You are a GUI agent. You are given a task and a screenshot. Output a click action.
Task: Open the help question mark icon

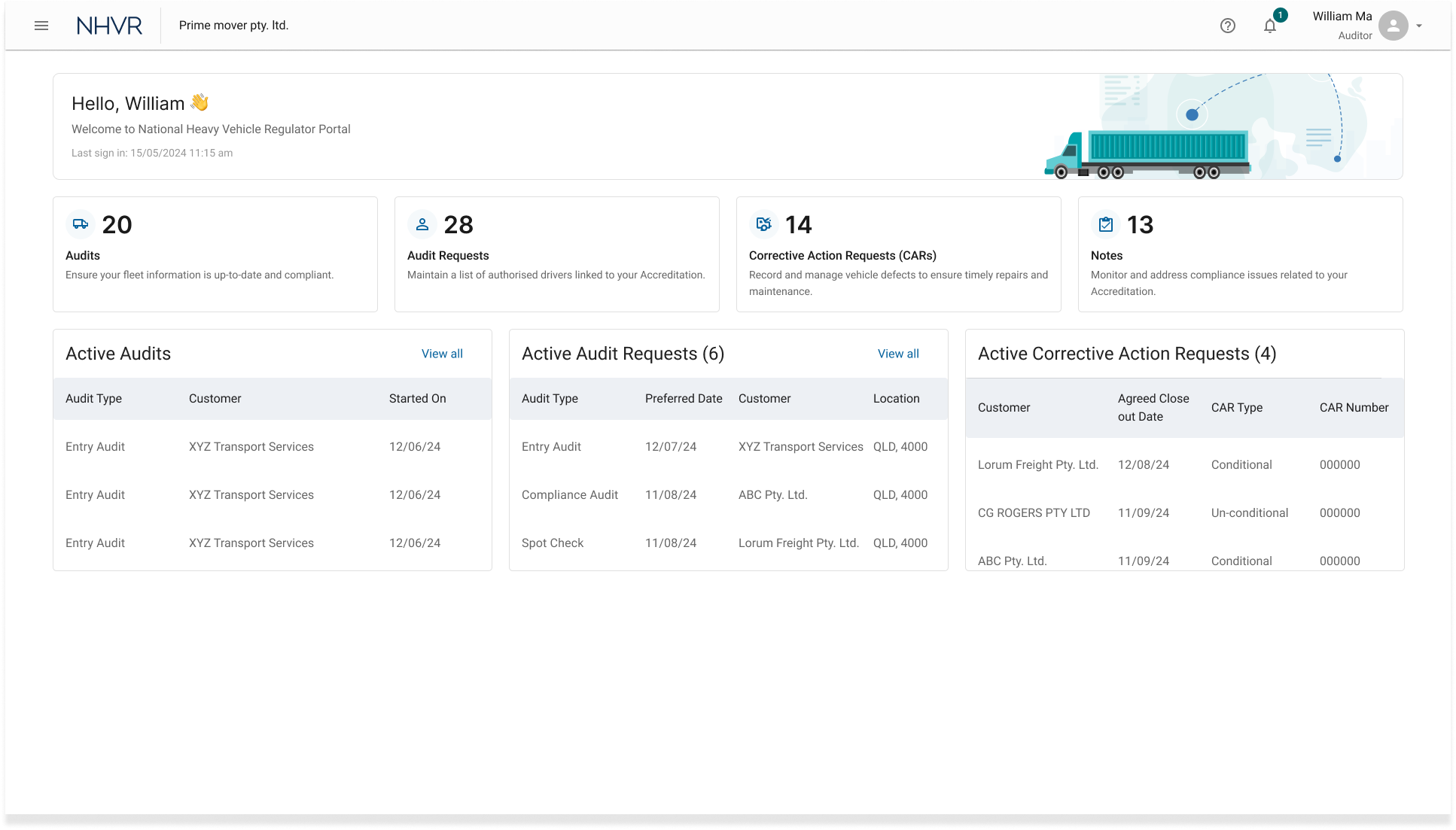pyautogui.click(x=1228, y=26)
